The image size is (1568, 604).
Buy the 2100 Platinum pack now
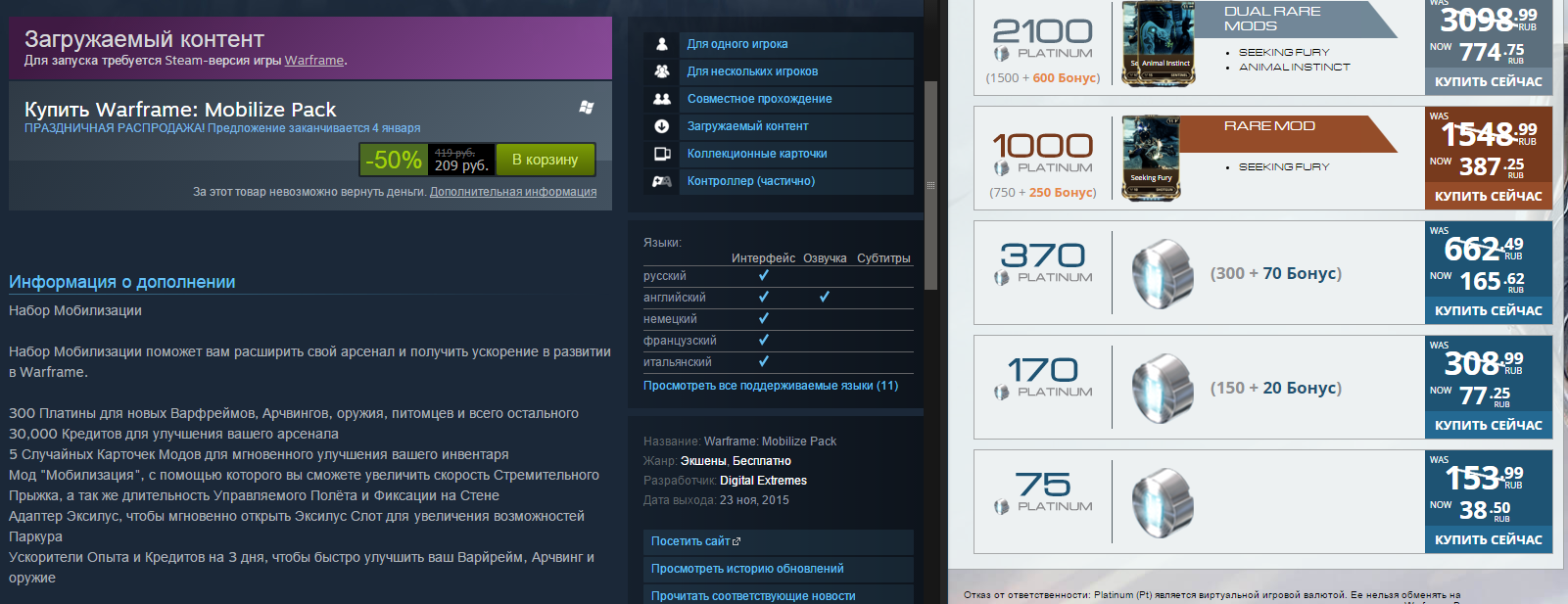click(1488, 82)
